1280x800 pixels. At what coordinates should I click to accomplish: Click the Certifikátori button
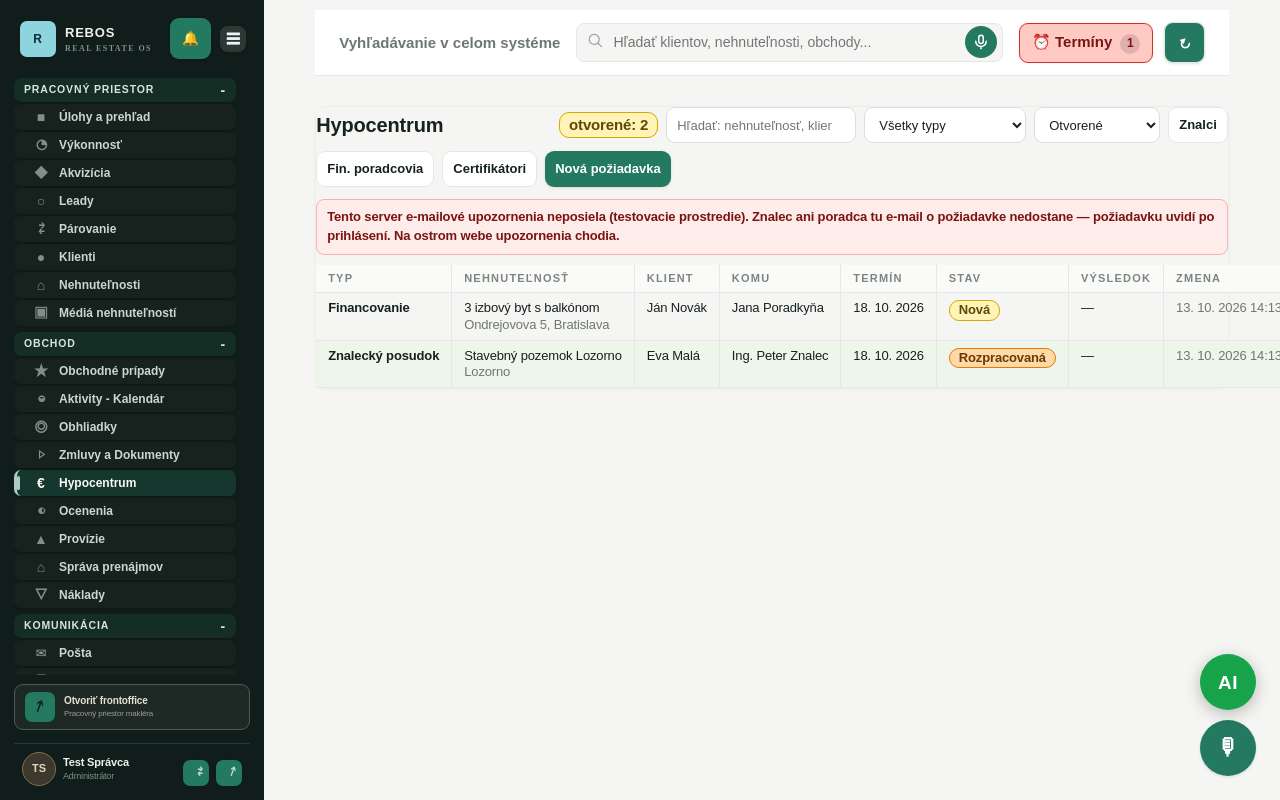tap(489, 169)
